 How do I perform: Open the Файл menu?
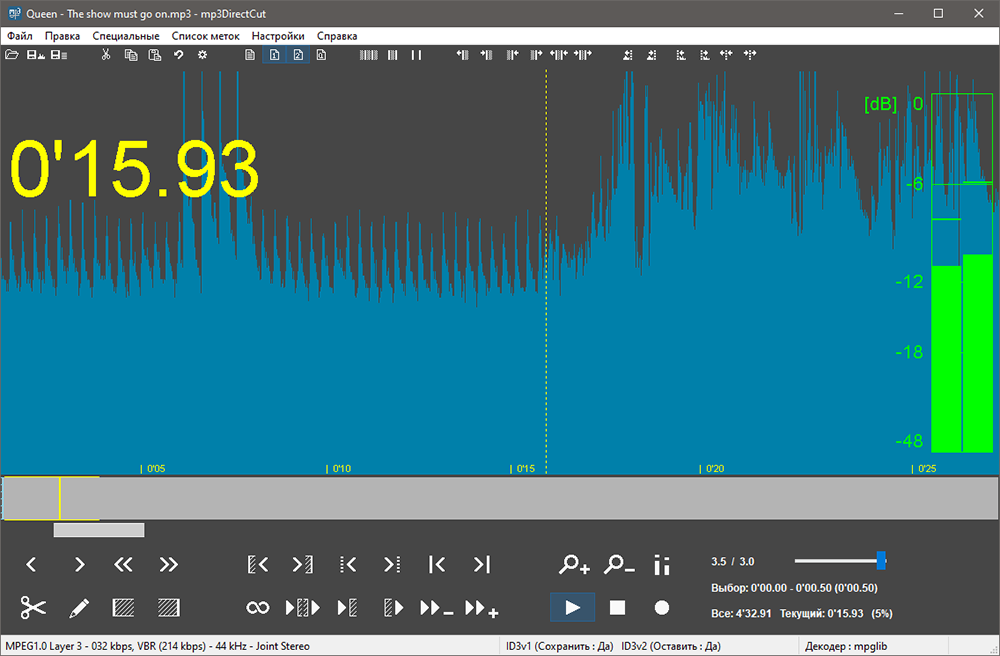point(19,36)
